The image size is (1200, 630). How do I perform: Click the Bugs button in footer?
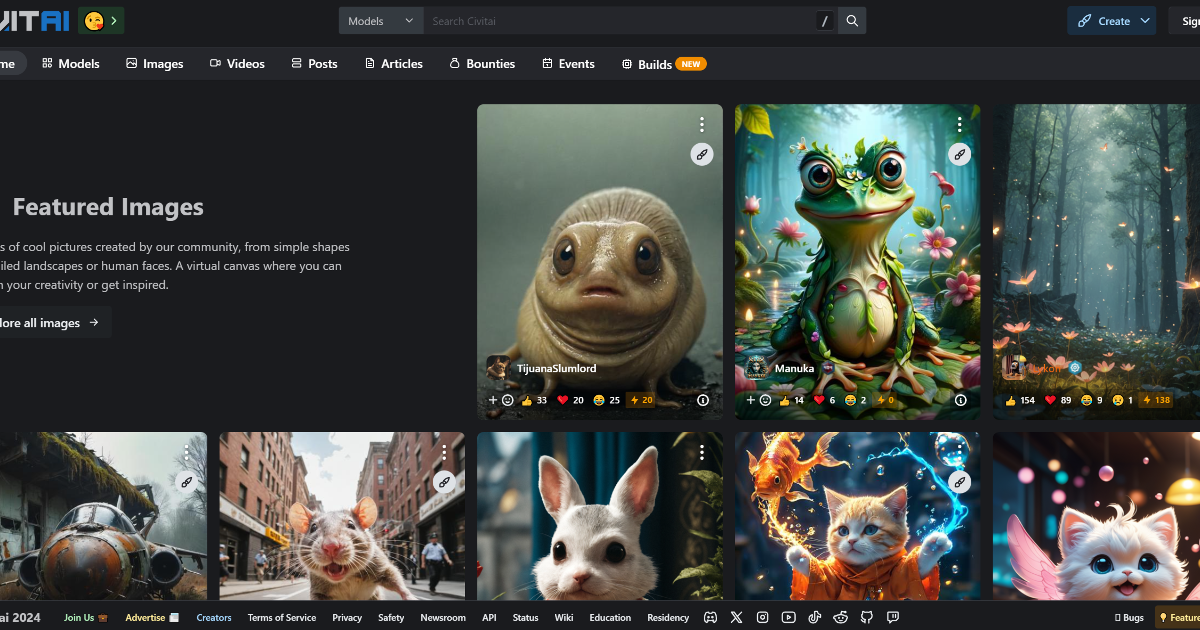(1129, 618)
